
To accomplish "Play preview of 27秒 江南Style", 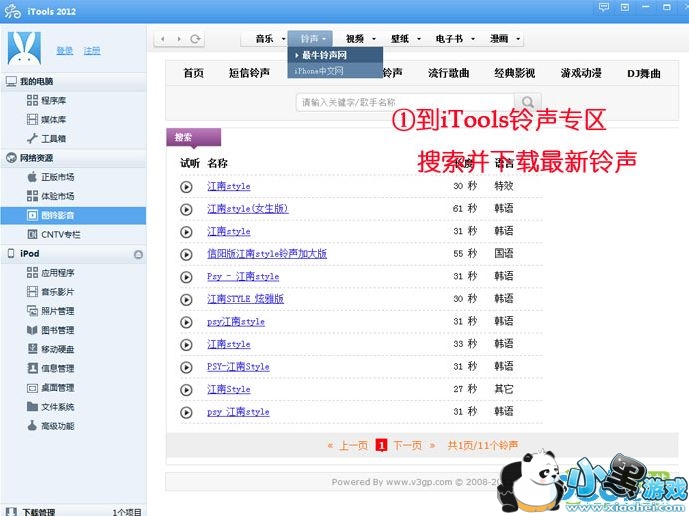I will tap(186, 390).
